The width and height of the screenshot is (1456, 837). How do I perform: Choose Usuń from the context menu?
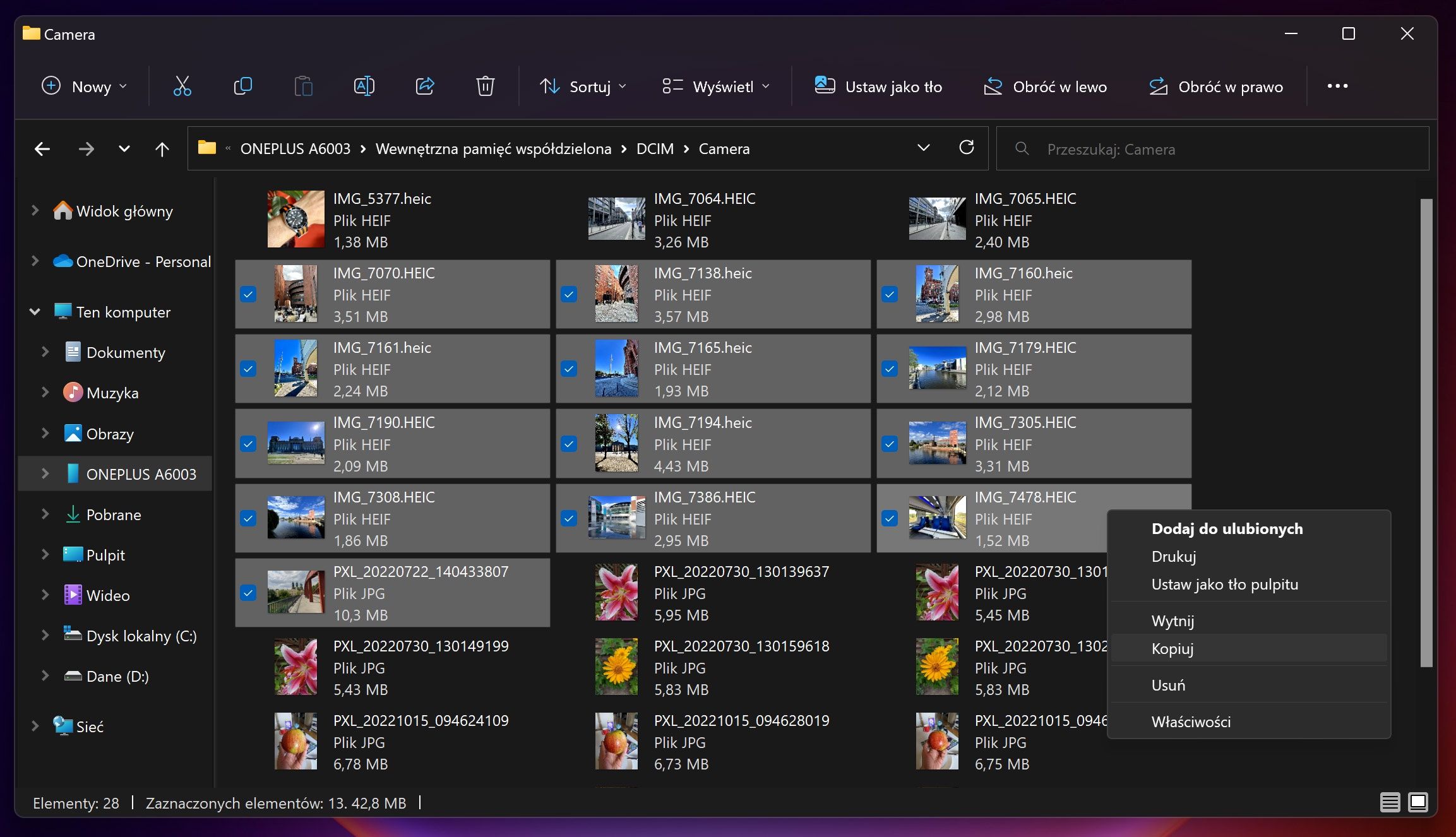[1249, 685]
